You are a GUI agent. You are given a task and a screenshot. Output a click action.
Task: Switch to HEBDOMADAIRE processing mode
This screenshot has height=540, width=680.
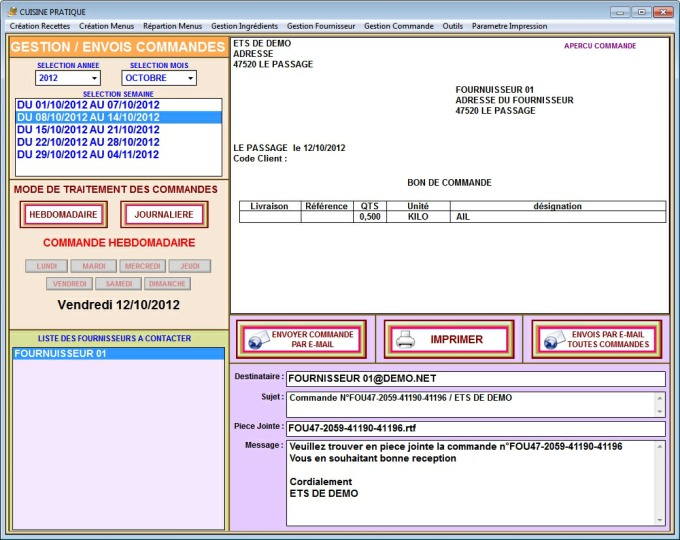(x=63, y=214)
